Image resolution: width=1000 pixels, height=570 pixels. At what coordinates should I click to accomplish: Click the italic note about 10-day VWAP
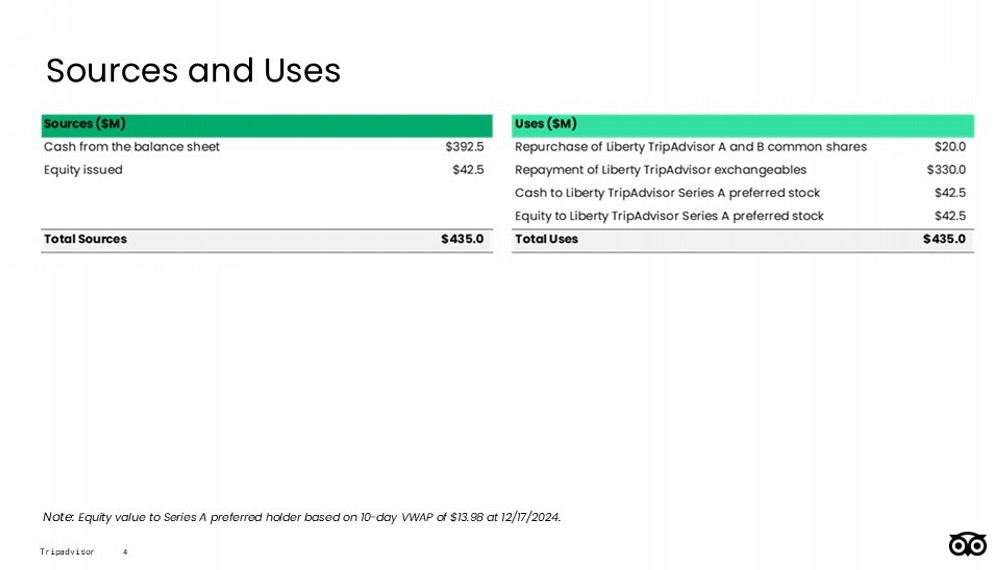(302, 517)
